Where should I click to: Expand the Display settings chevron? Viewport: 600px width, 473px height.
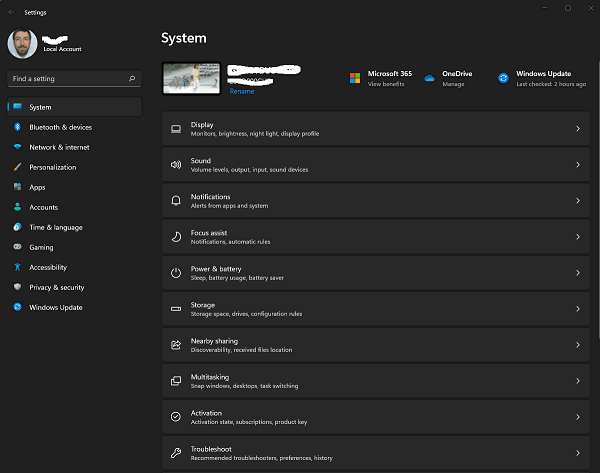(x=578, y=129)
